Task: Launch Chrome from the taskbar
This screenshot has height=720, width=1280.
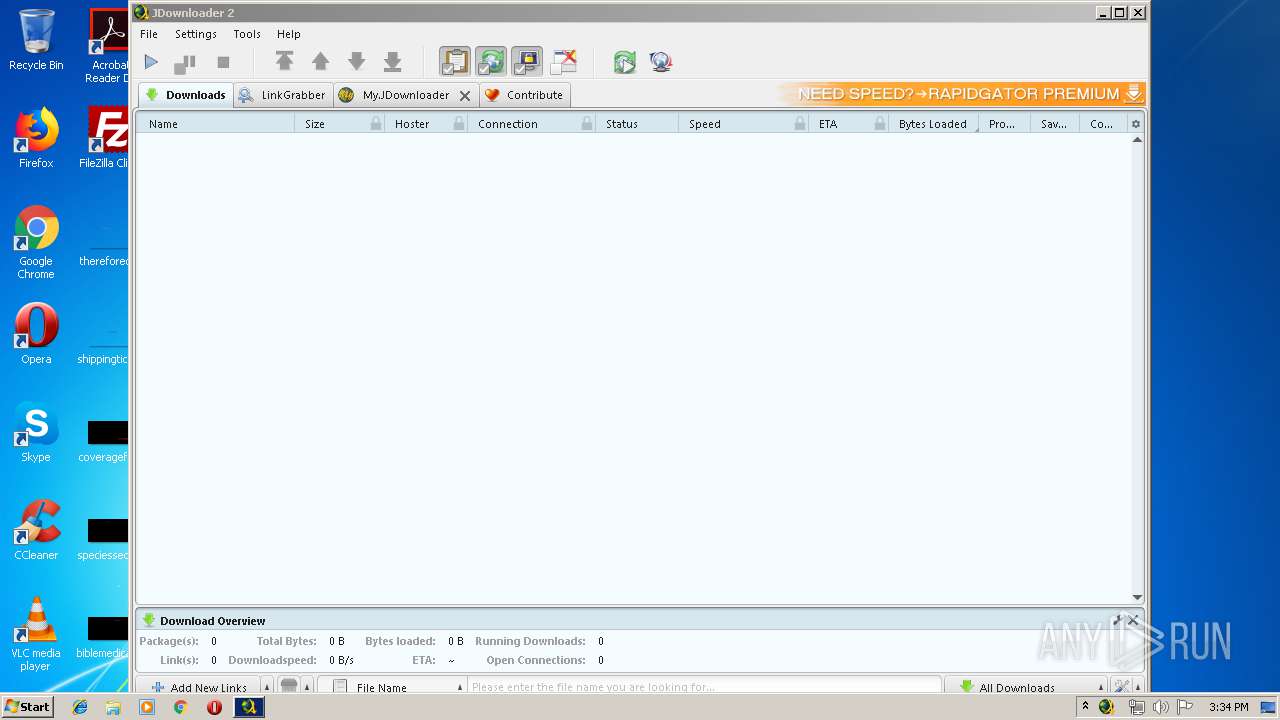Action: pos(180,707)
